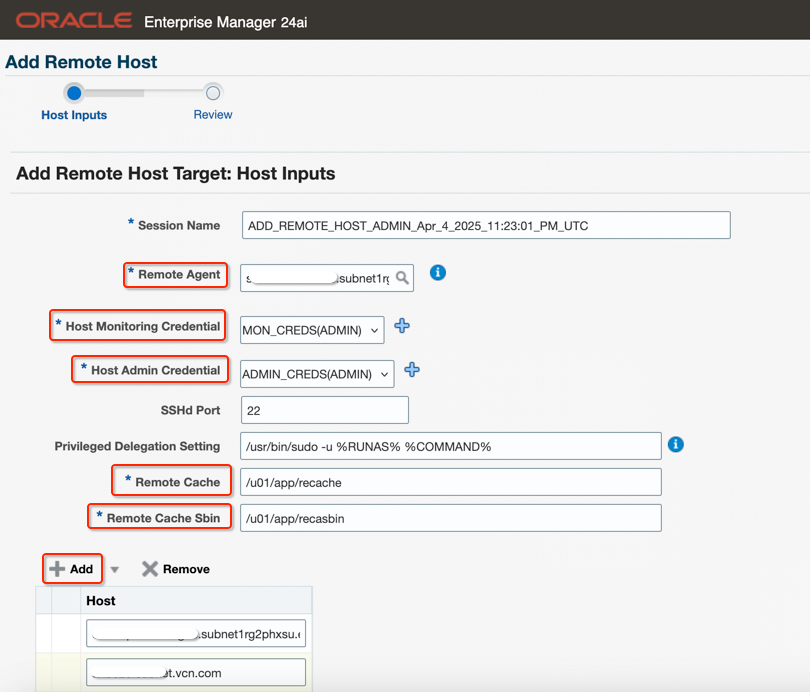Click the SSHd Port field
Viewport: 810px width, 692px height.
tap(324, 410)
